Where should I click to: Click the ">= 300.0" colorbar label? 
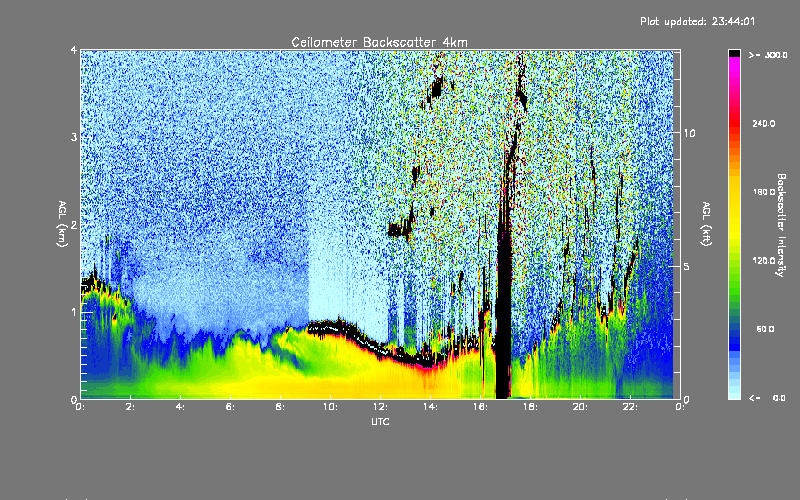click(768, 55)
